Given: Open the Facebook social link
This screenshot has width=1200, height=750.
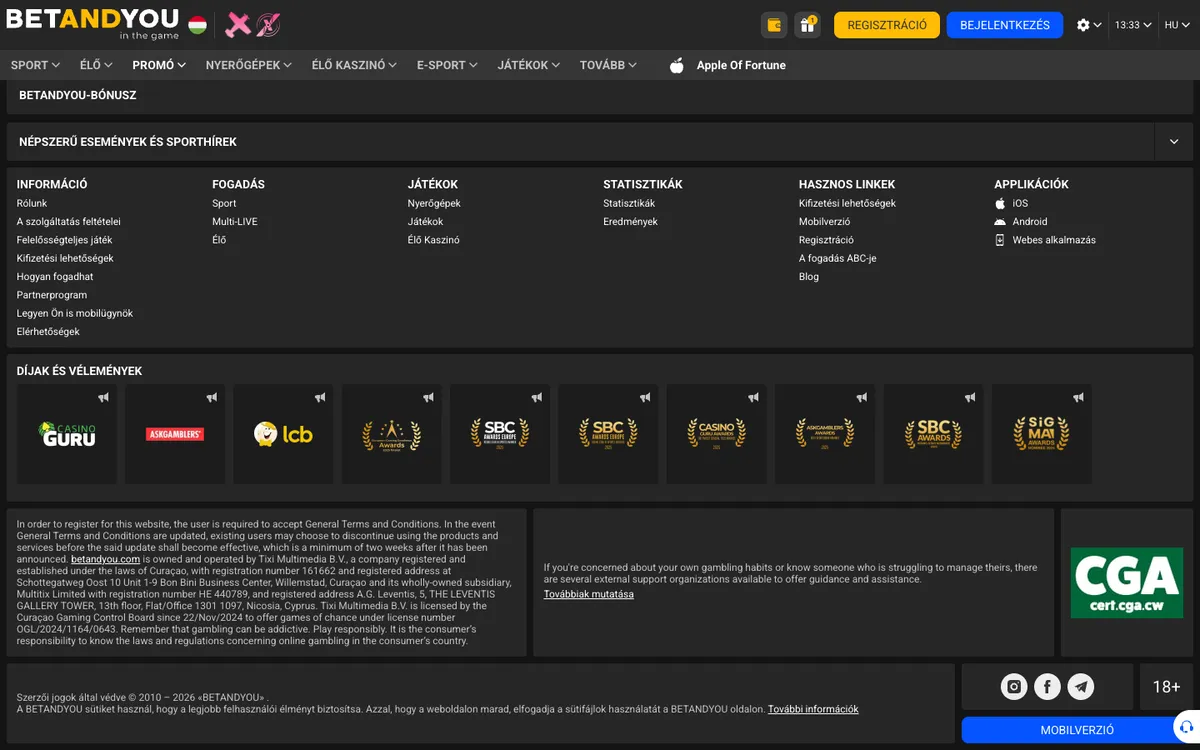Looking at the screenshot, I should click(1047, 687).
